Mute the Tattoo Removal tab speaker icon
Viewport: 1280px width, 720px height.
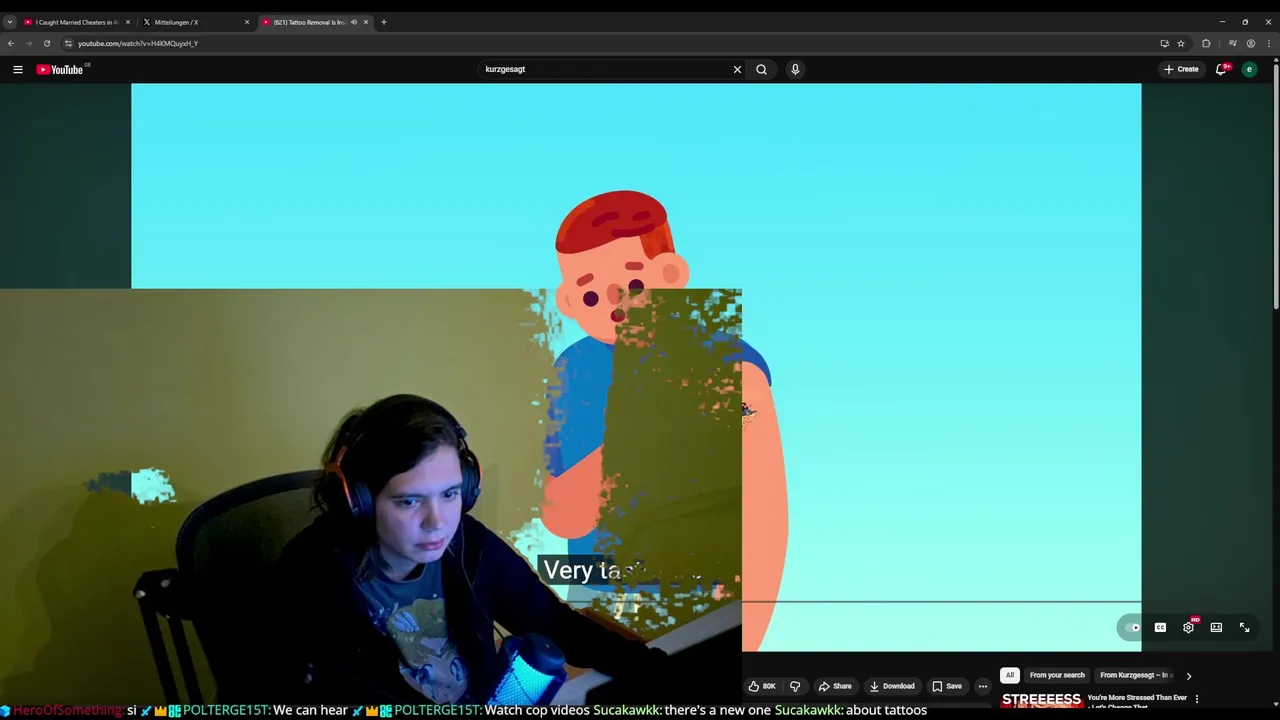pos(353,22)
